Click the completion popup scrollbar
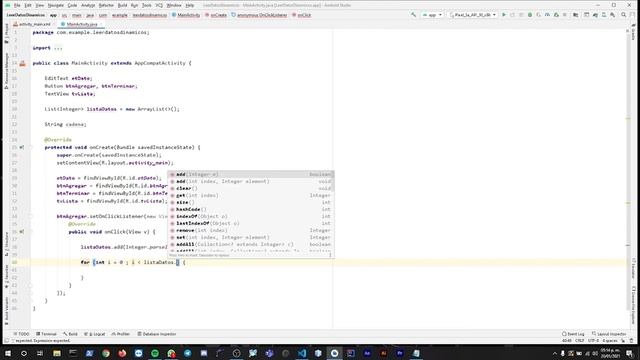Screen dimensions: 640x360 333,182
